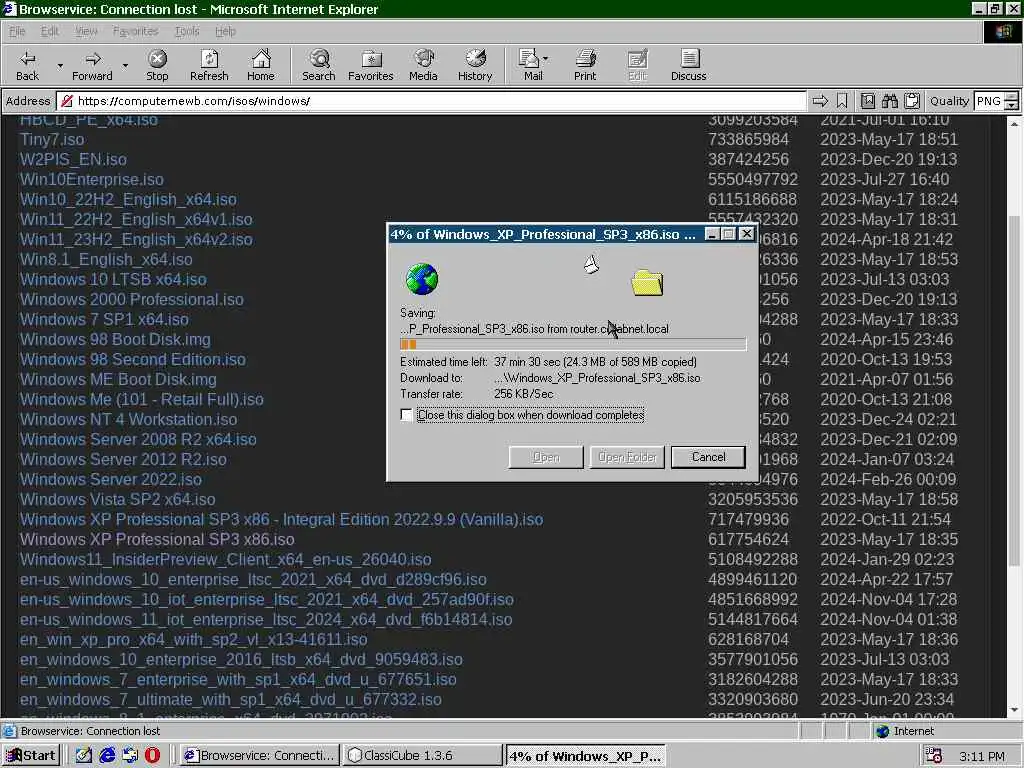Click the Open Folder button in download dialog
Image resolution: width=1024 pixels, height=768 pixels.
point(627,457)
